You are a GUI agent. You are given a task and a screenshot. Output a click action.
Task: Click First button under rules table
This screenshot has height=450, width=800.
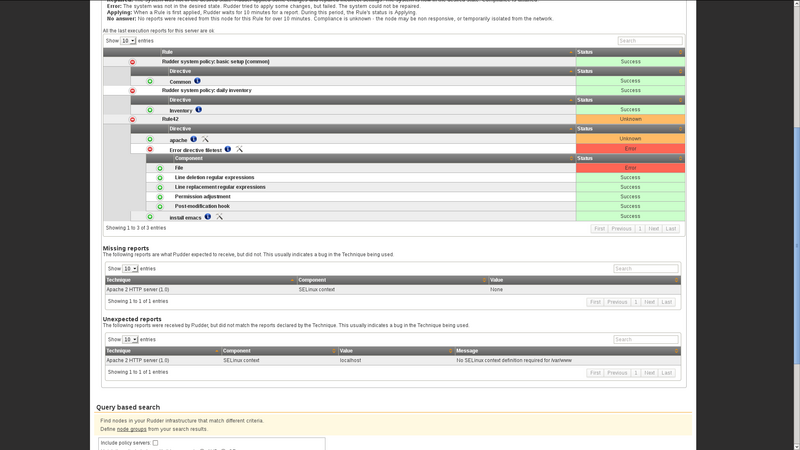tap(599, 229)
